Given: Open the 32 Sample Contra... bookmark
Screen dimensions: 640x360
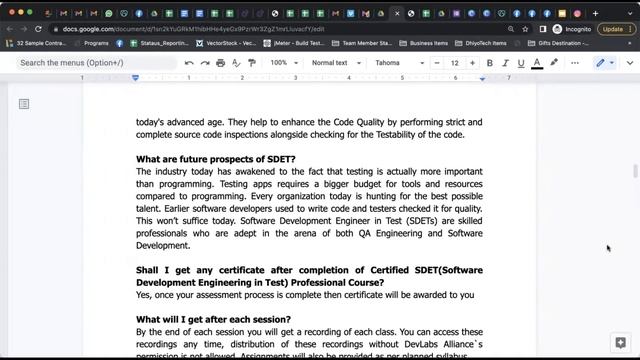Looking at the screenshot, I should (36, 43).
